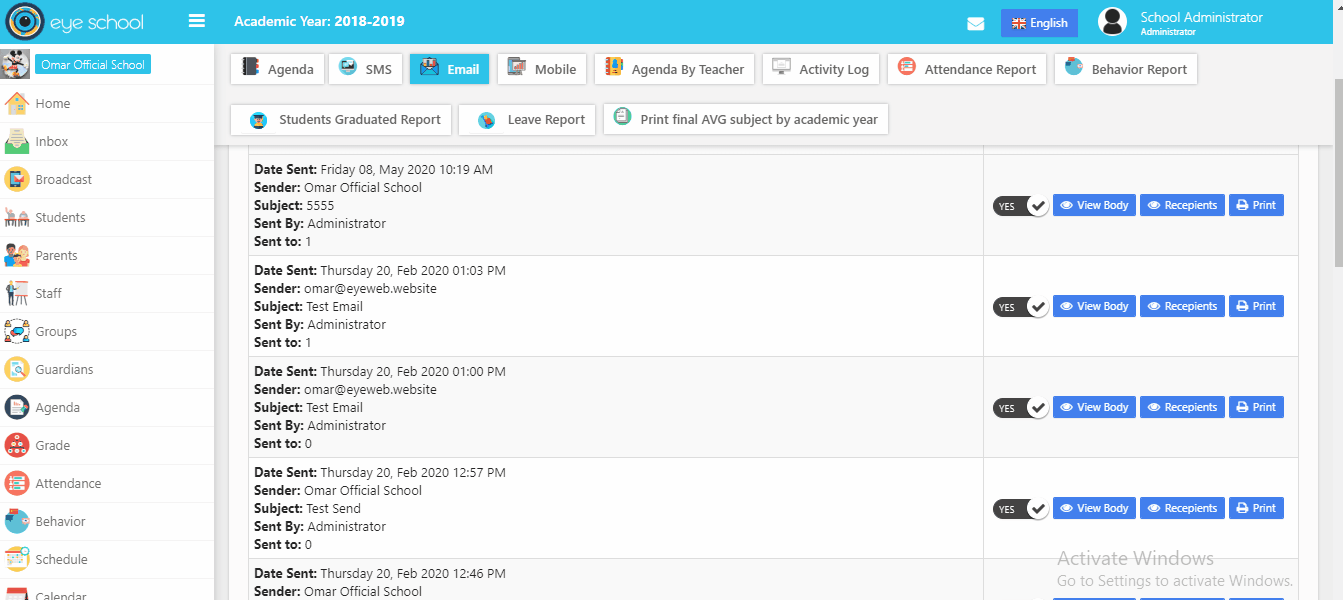Open the Attendance Report tab
Image resolution: width=1343 pixels, height=600 pixels.
pos(966,69)
